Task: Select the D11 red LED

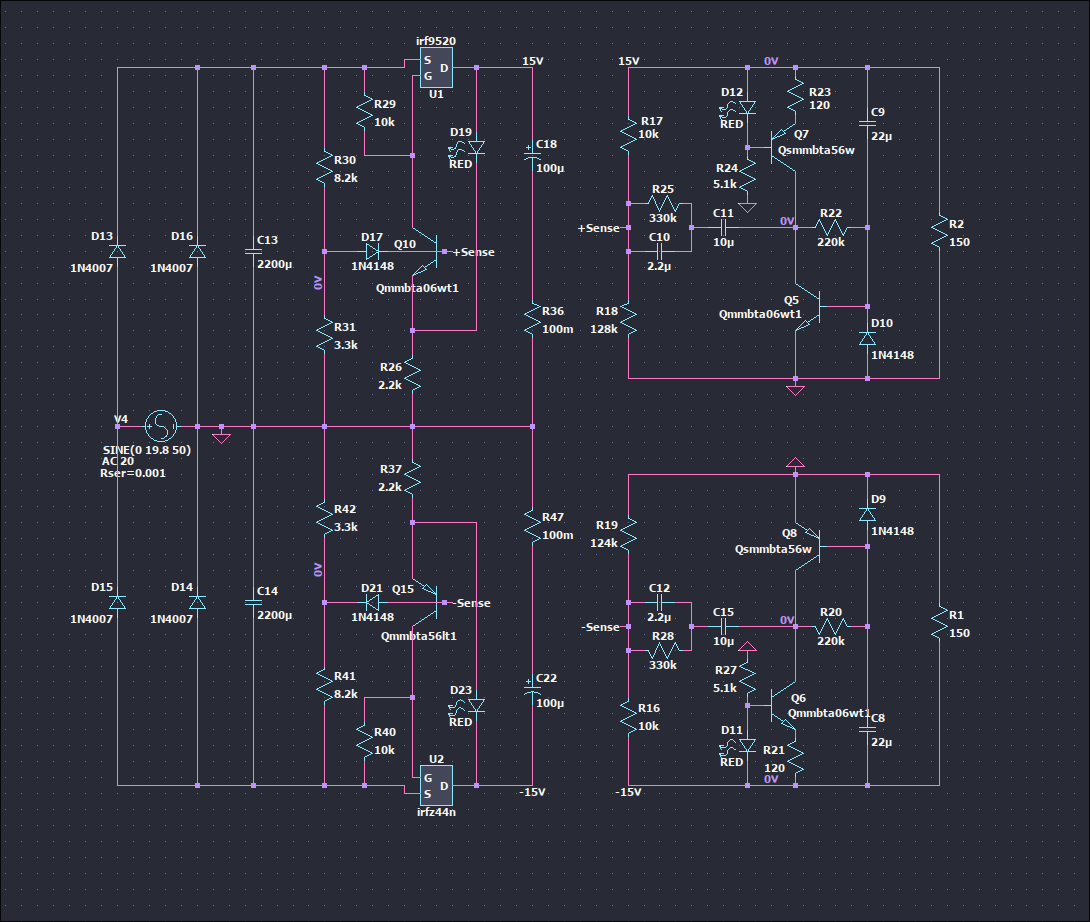Action: pyautogui.click(x=739, y=746)
